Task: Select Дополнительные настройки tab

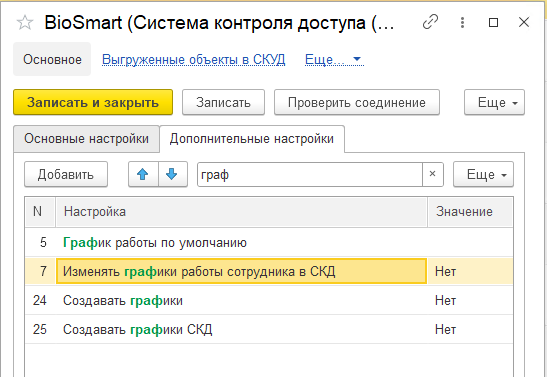Action: tap(252, 138)
